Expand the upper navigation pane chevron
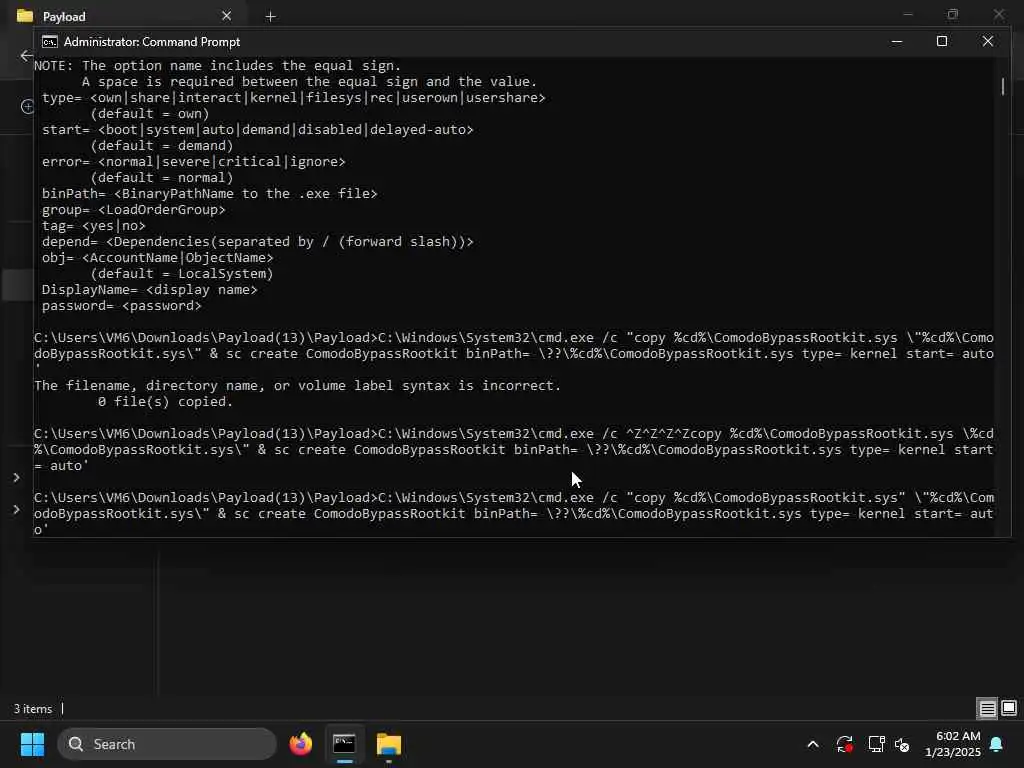The height and width of the screenshot is (768, 1024). 16,477
